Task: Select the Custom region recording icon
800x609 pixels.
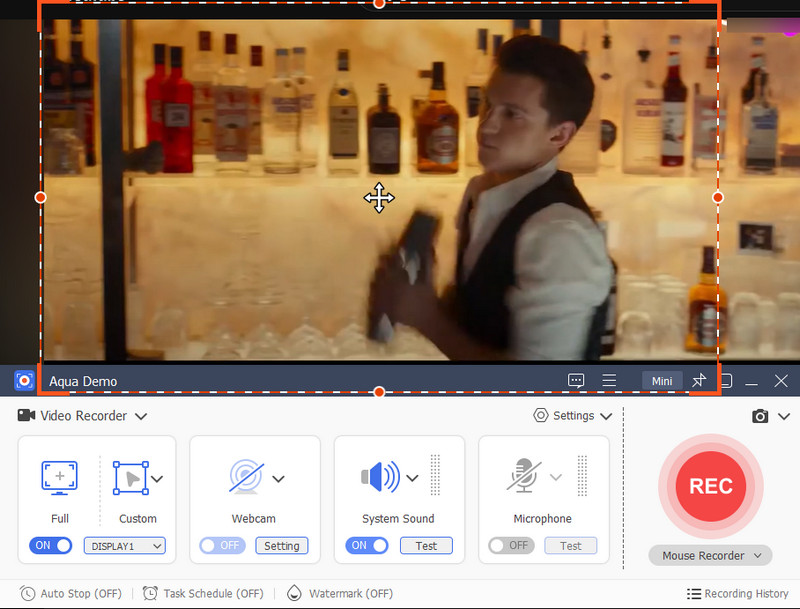Action: click(x=131, y=478)
